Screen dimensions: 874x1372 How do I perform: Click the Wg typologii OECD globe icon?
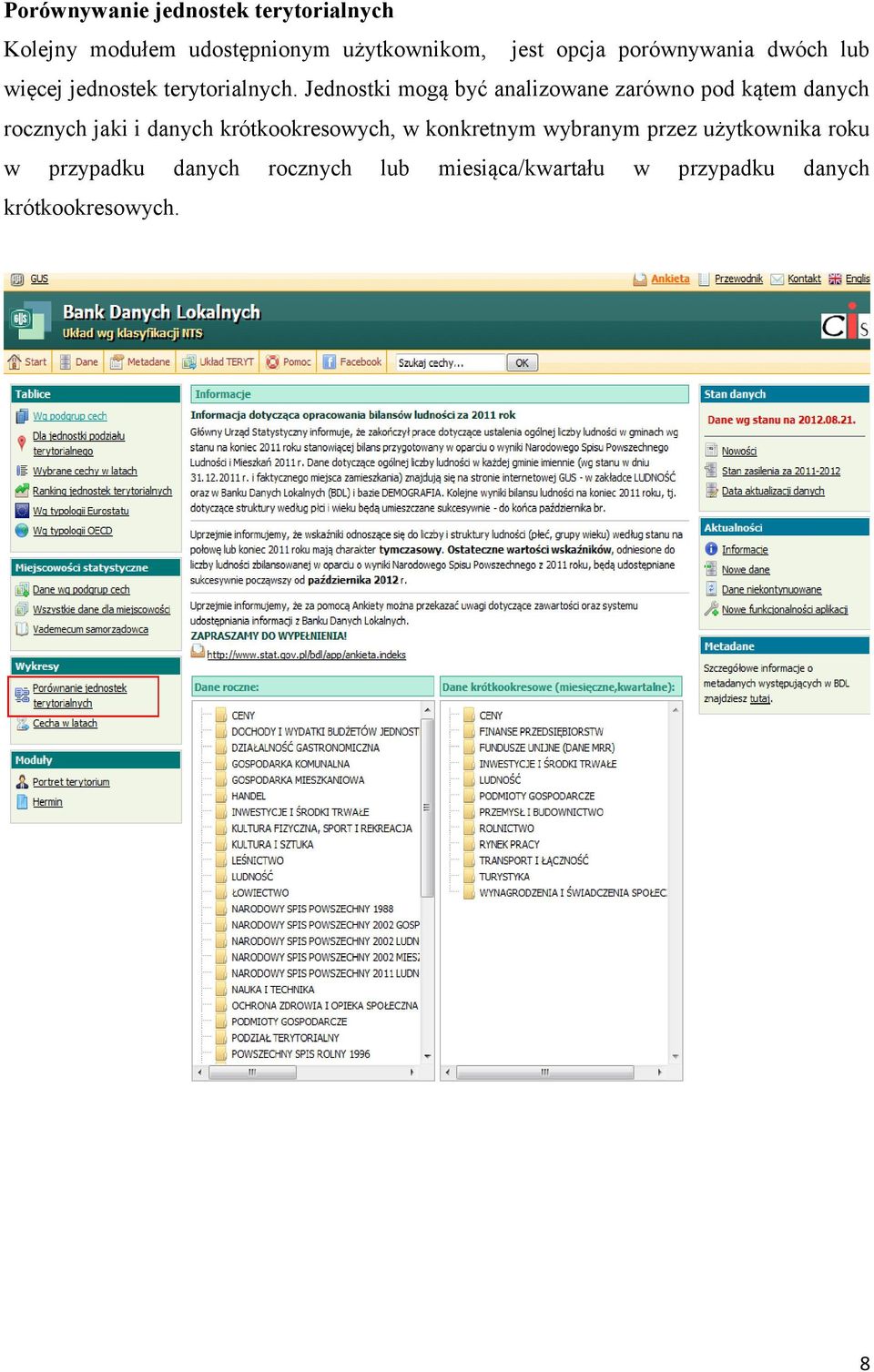tap(22, 530)
